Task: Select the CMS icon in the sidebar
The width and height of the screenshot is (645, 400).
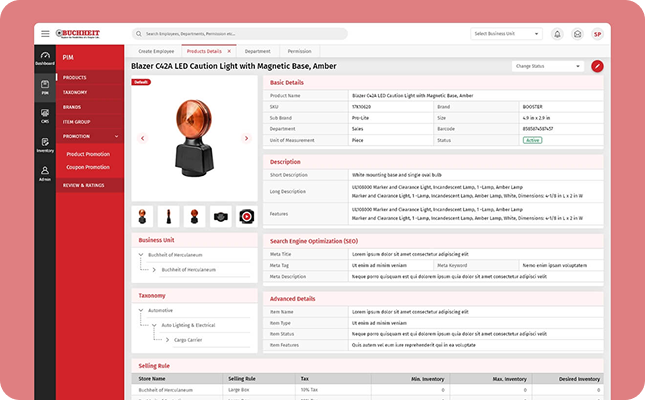Action: coord(44,116)
